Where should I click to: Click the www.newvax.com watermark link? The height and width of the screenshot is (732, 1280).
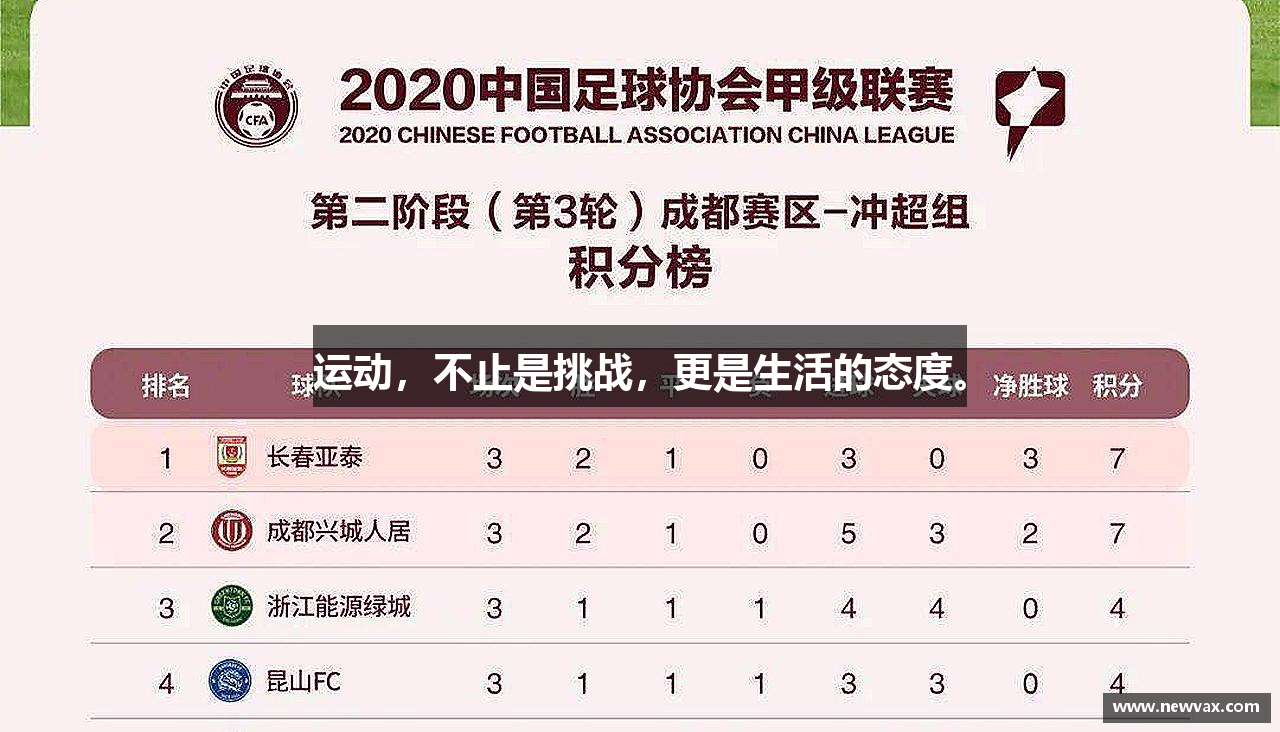1186,707
